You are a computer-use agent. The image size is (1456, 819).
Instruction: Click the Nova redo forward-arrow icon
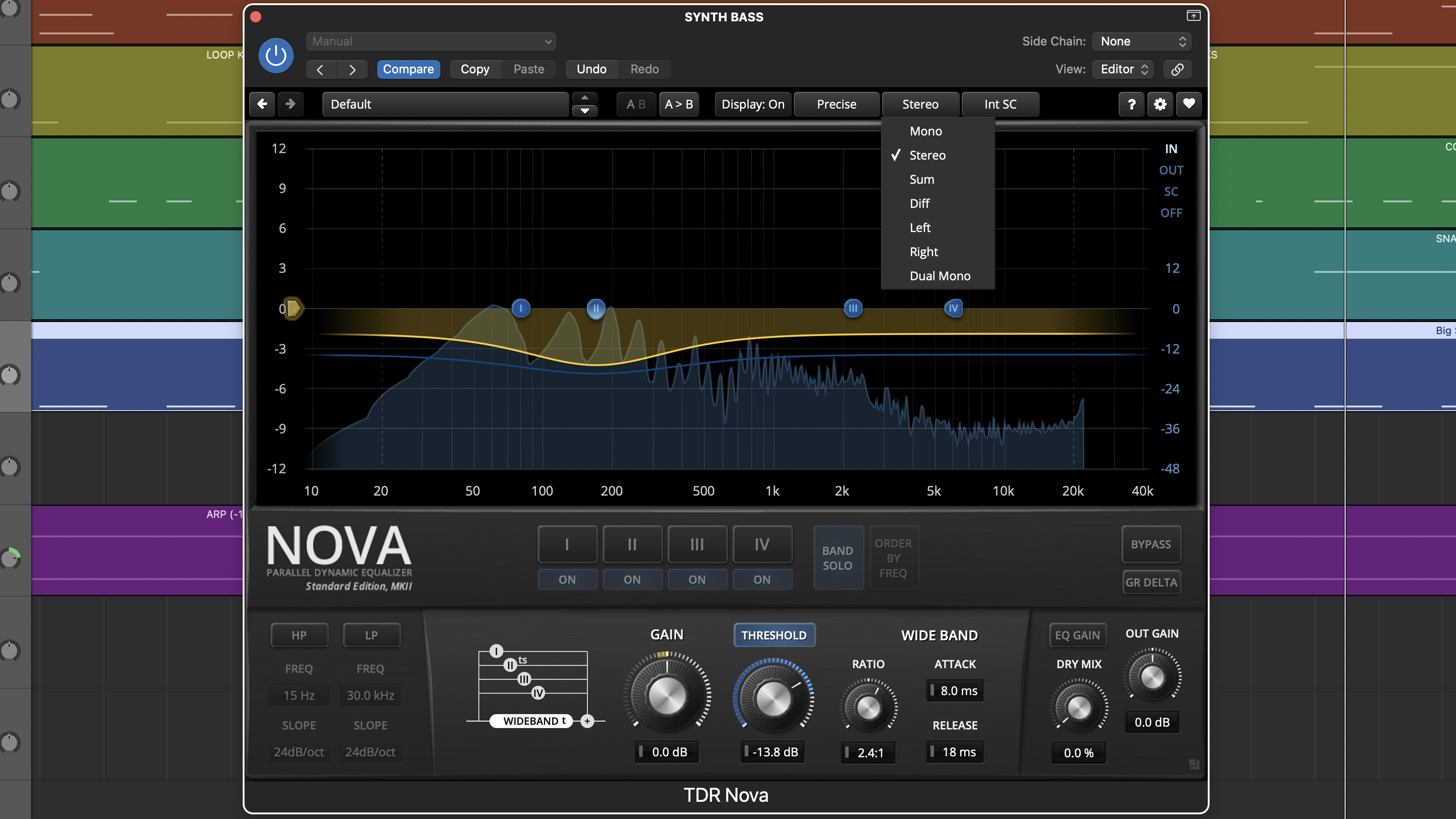(x=290, y=104)
